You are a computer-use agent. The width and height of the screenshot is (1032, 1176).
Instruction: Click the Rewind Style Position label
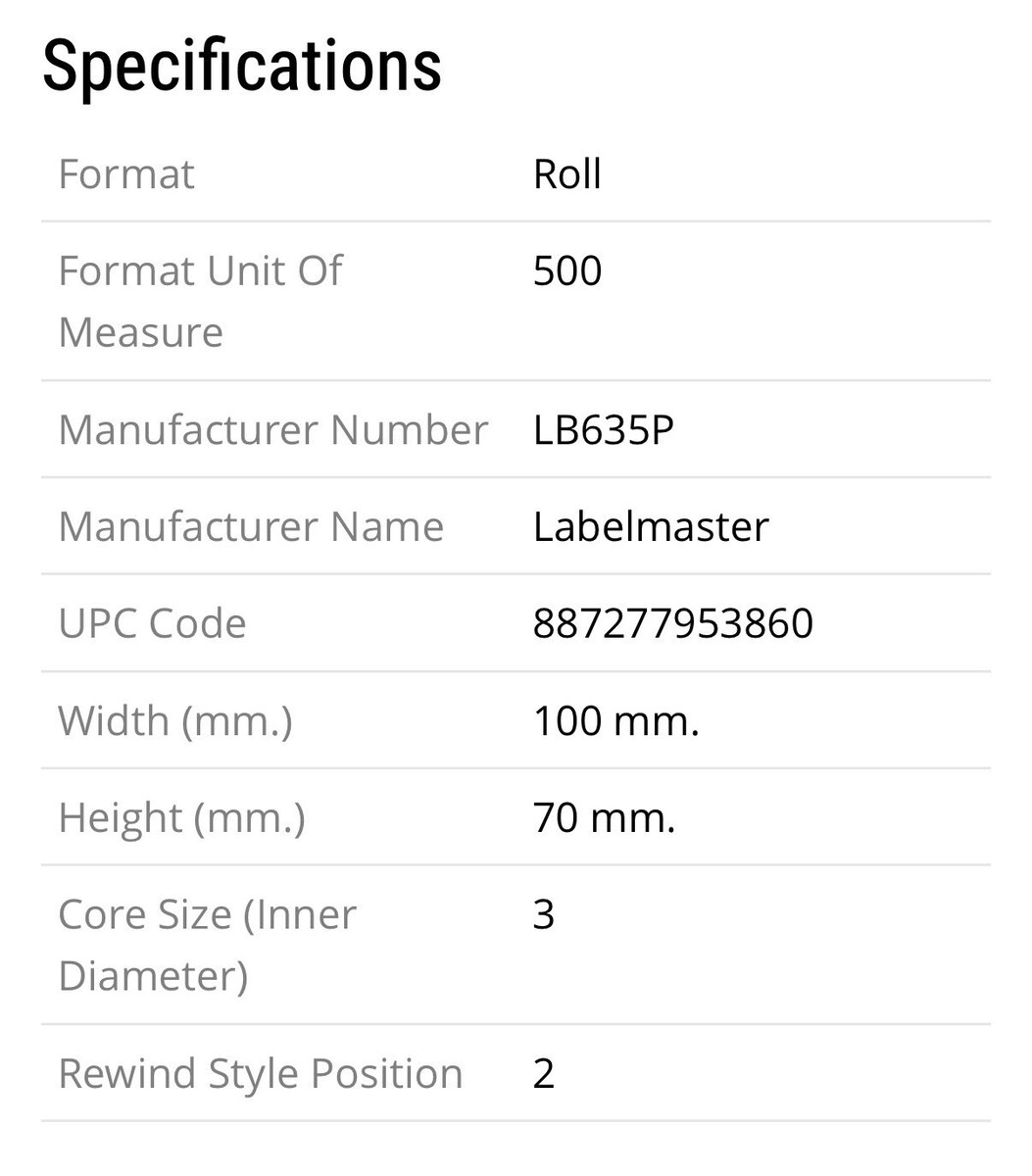pos(260,1073)
